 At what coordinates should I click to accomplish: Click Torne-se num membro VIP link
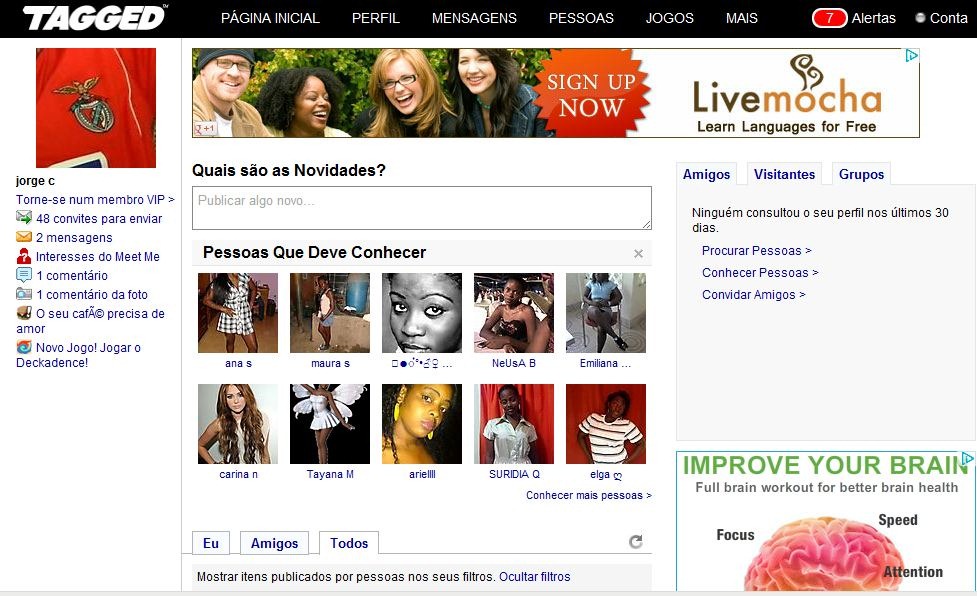pyautogui.click(x=95, y=199)
